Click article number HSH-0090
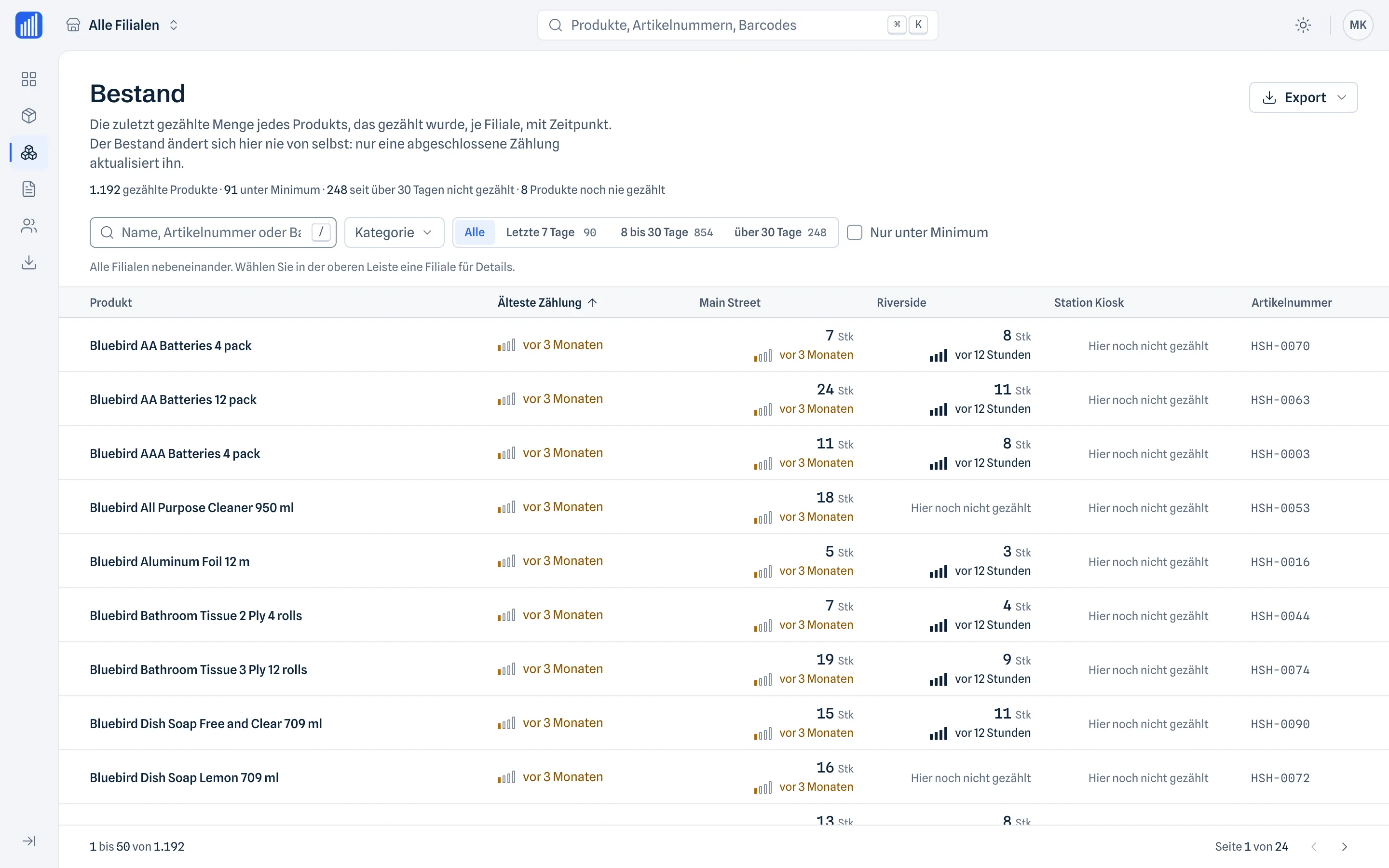This screenshot has width=1389, height=868. click(1280, 724)
